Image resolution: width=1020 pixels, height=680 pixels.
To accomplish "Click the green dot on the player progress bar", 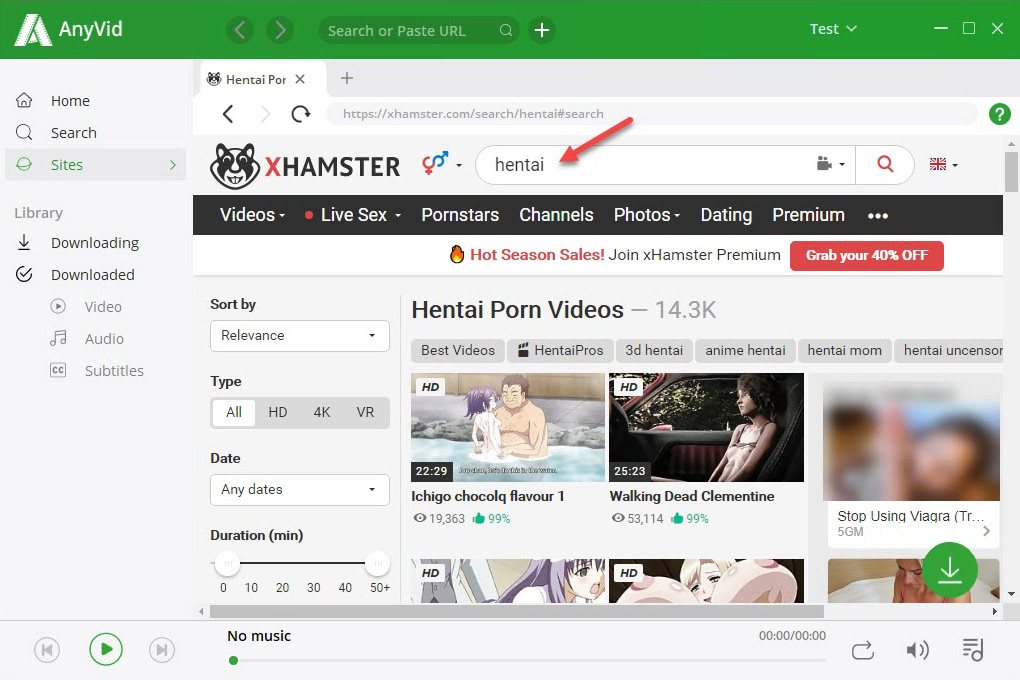I will point(234,660).
